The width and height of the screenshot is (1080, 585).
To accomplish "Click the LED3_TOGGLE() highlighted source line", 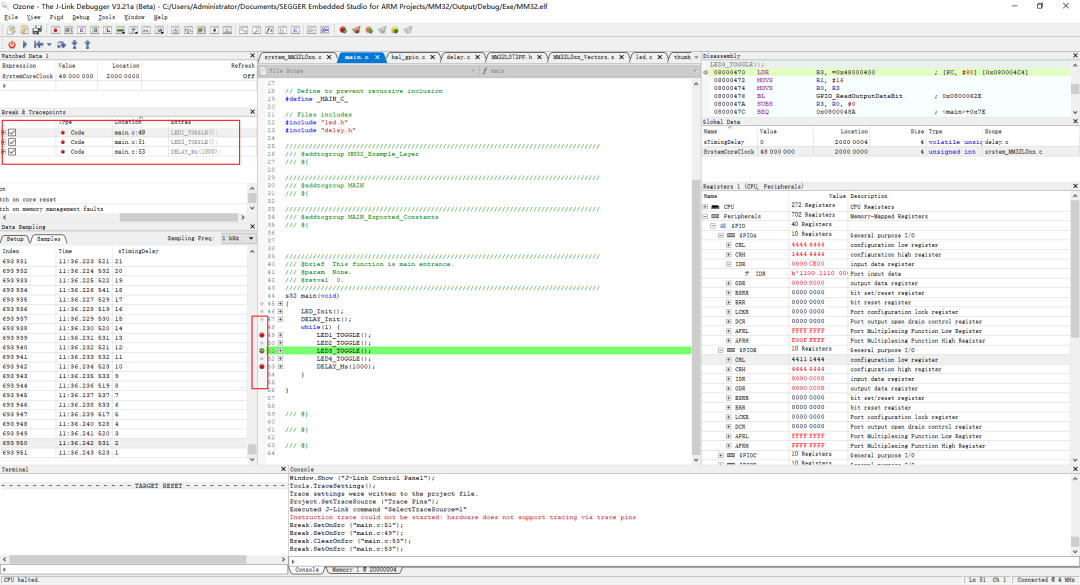I will pos(343,351).
